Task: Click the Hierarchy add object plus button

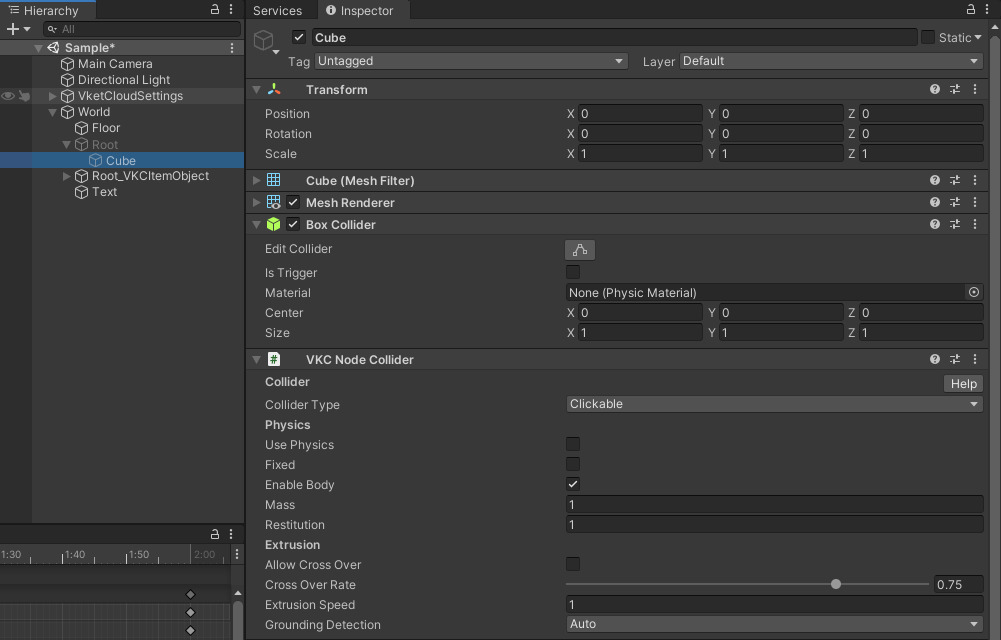Action: tap(14, 29)
